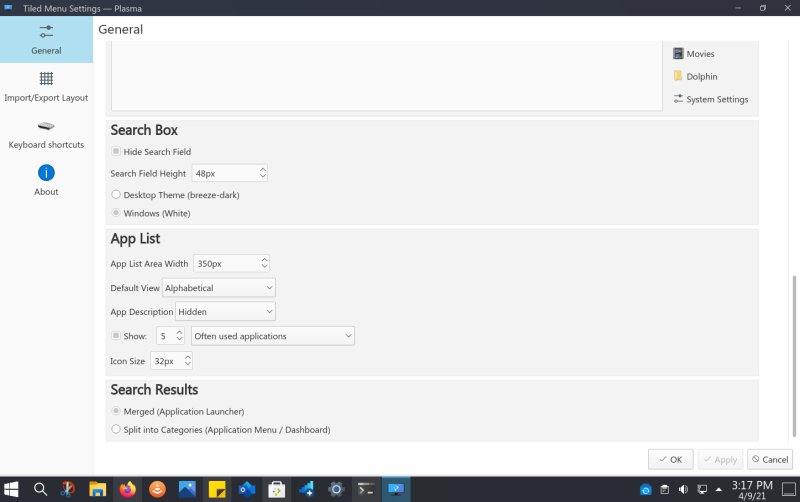Viewport: 800px width, 502px height.
Task: Click the network display tray icon
Action: point(702,490)
